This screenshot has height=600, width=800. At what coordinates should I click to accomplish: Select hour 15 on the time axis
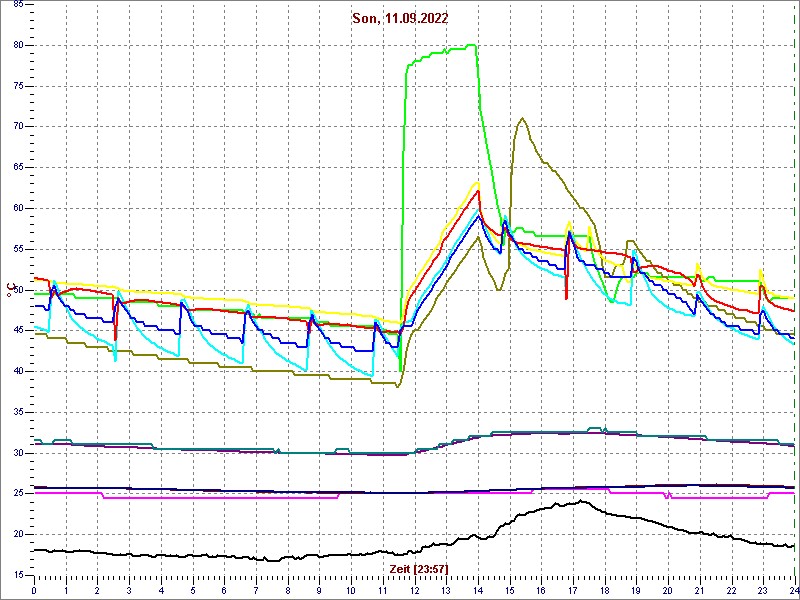coord(510,591)
